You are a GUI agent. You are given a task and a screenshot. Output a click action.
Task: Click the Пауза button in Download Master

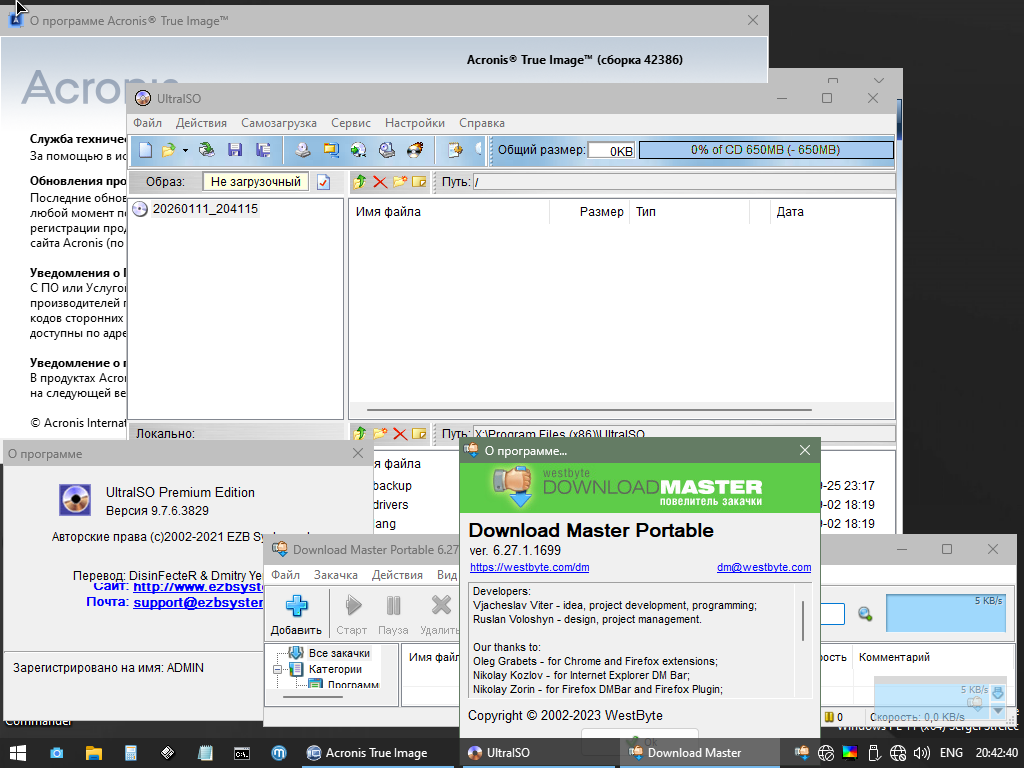pos(393,615)
